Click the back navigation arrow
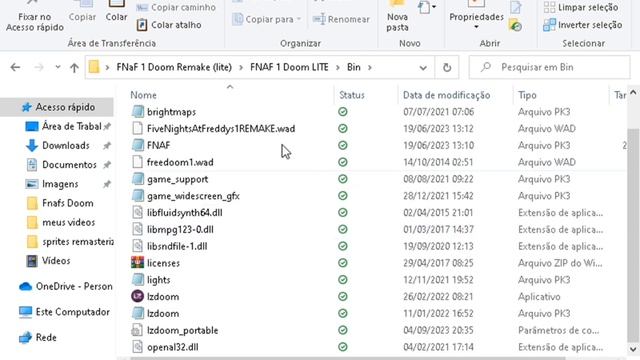 pyautogui.click(x=16, y=67)
